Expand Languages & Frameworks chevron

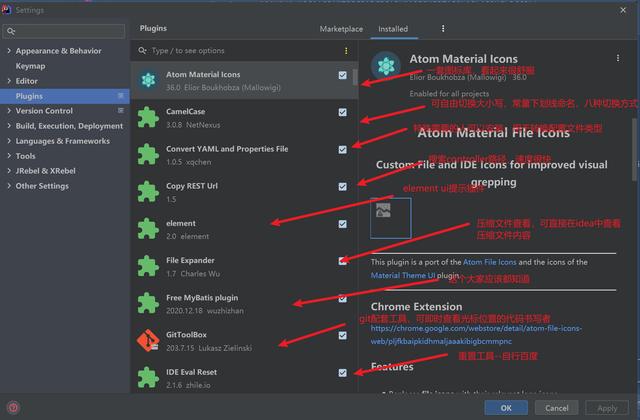point(9,141)
